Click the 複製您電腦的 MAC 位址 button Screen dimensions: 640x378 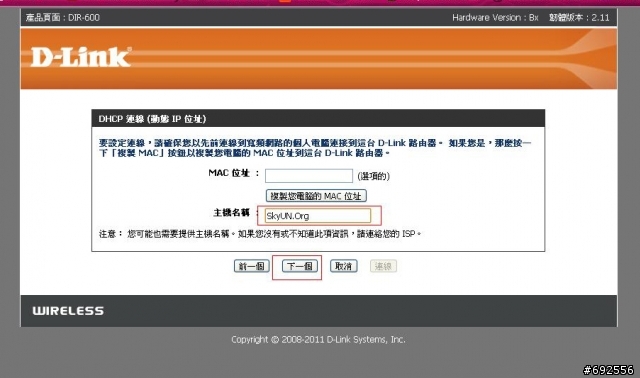pos(316,196)
